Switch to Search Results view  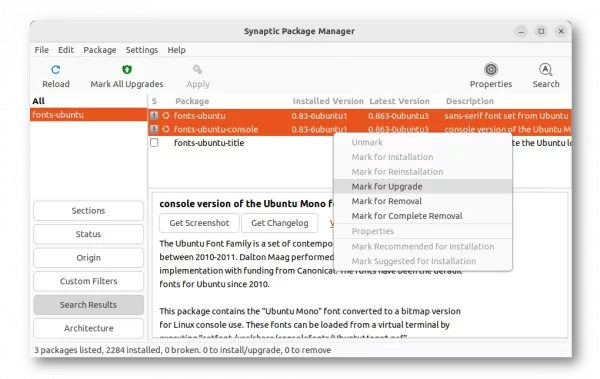88,305
